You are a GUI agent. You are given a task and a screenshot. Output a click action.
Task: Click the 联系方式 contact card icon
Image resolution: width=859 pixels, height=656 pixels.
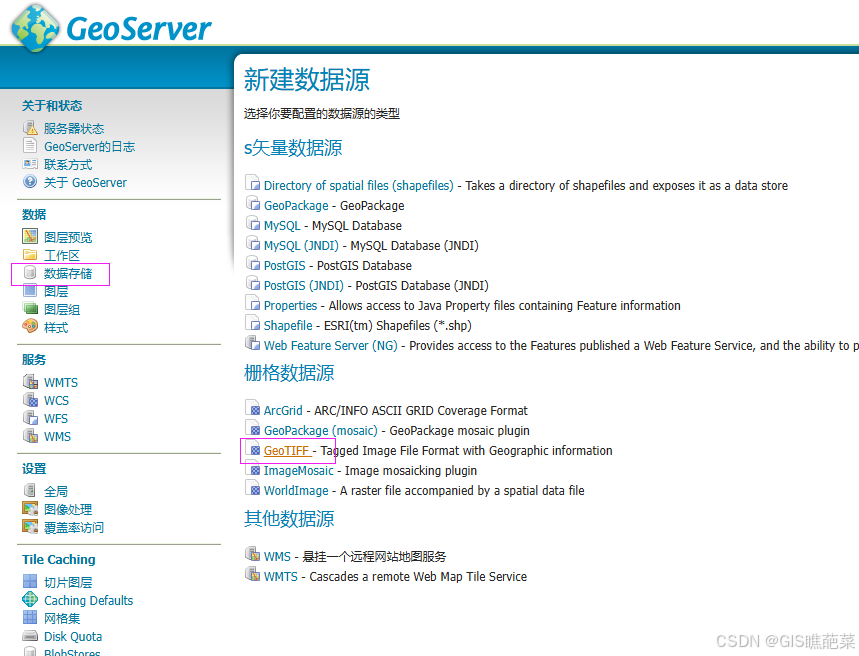tap(30, 164)
